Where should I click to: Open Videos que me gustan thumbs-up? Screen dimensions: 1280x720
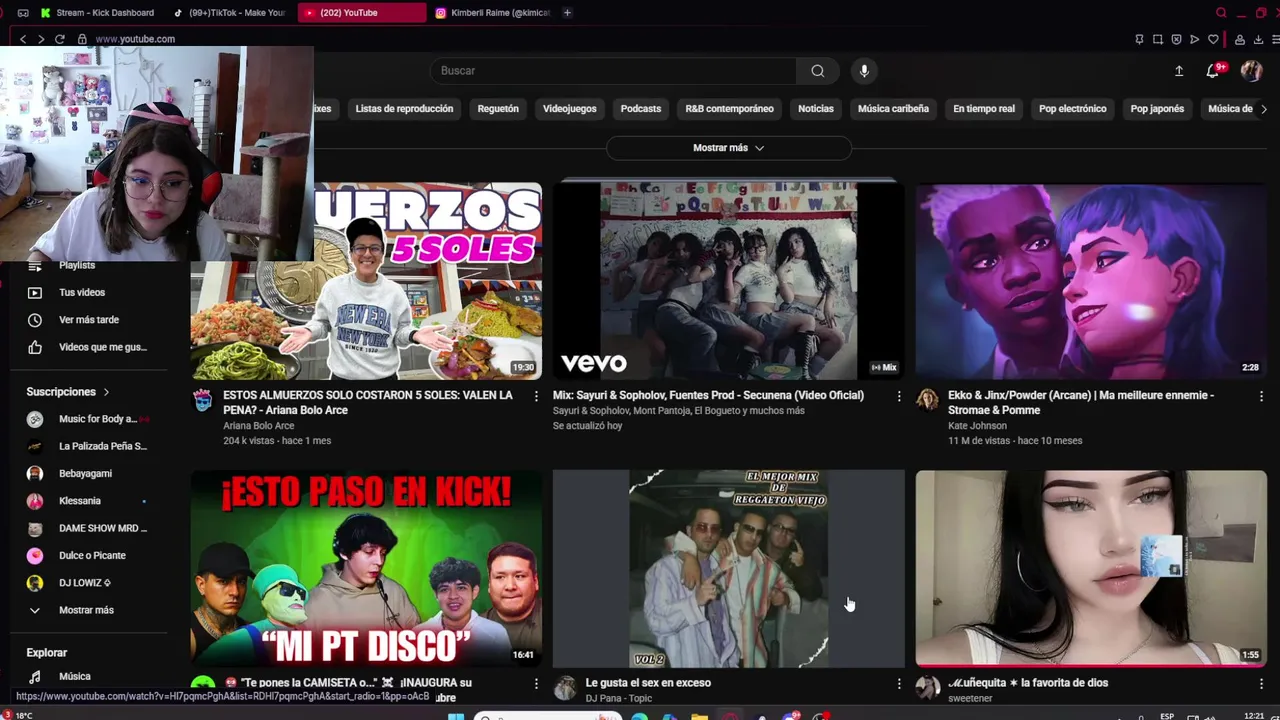[35, 347]
